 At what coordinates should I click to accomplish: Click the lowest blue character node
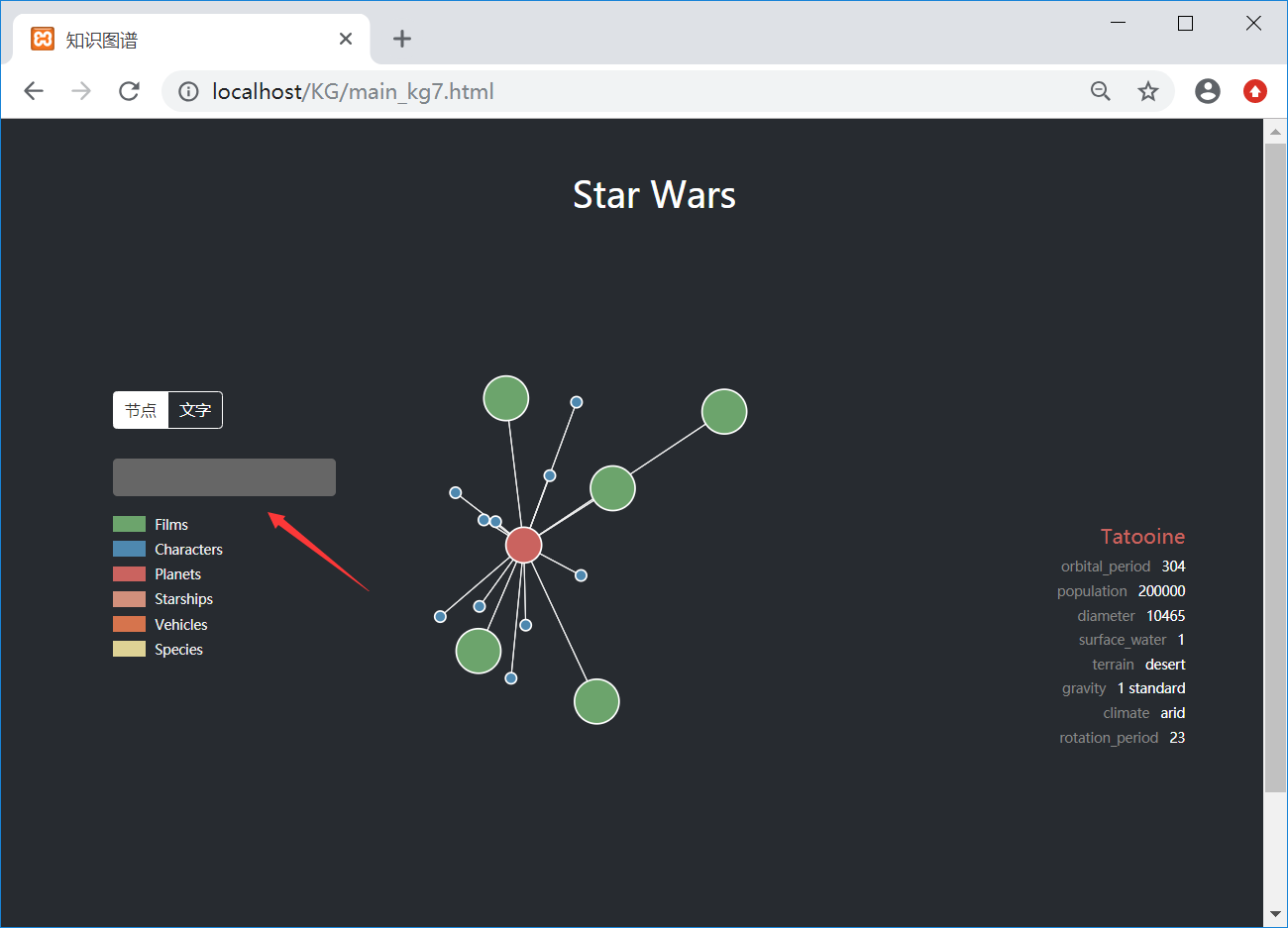pyautogui.click(x=510, y=678)
